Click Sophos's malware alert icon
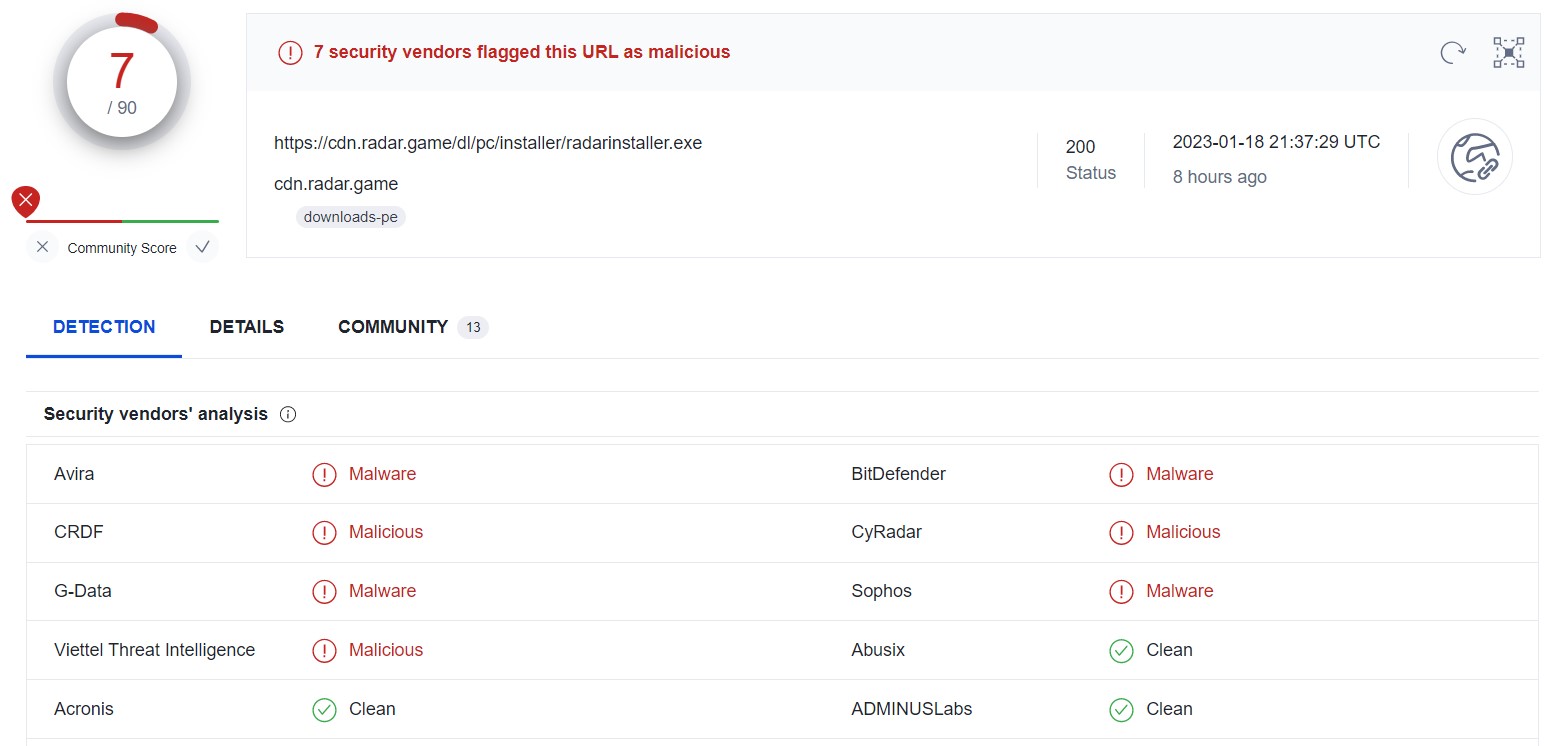The image size is (1558, 746). click(x=1121, y=592)
